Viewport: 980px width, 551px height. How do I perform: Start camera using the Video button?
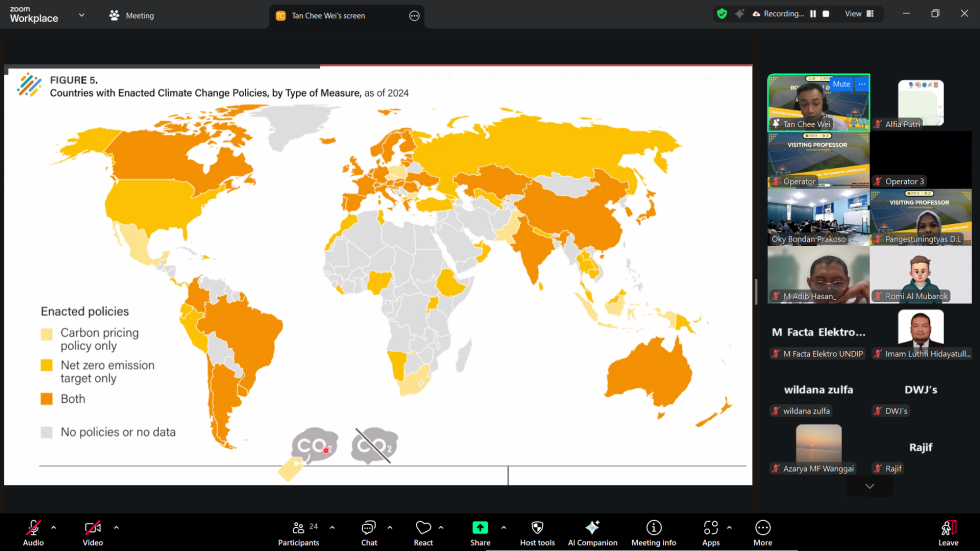(93, 531)
